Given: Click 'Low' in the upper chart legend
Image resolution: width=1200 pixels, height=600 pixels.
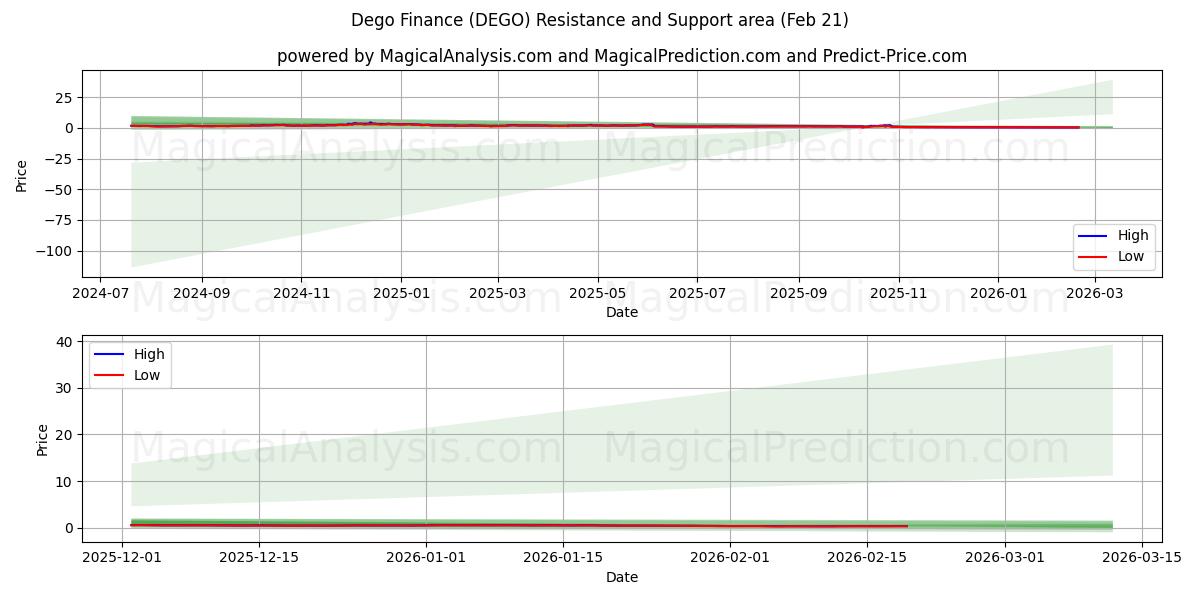Looking at the screenshot, I should pos(1132,257).
